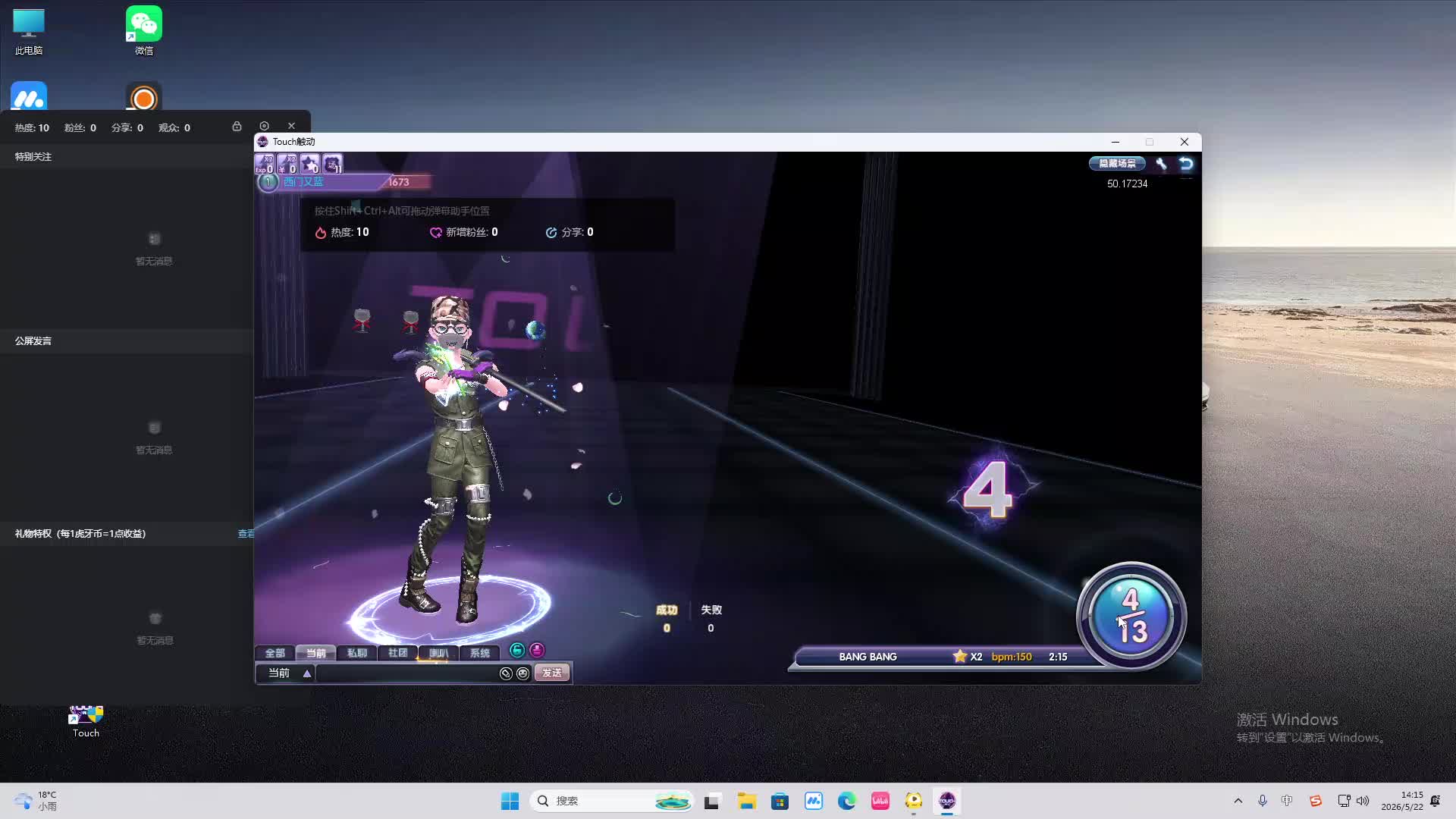Open the clock showing 14:15

pos(1402,801)
